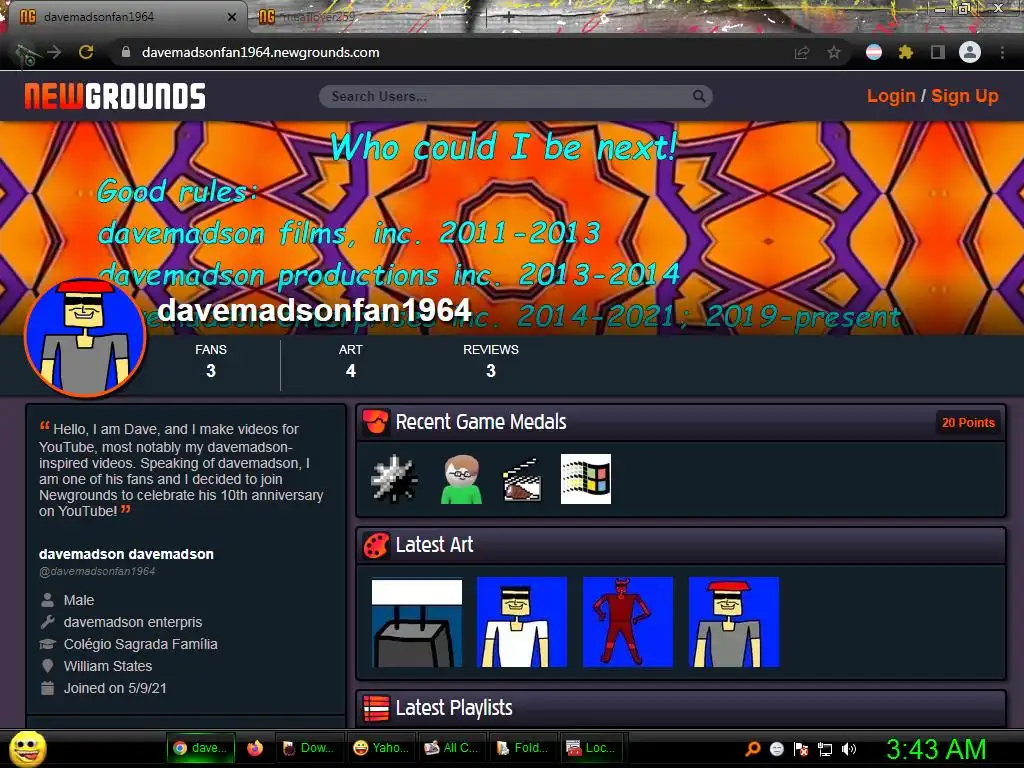The width and height of the screenshot is (1024, 768).
Task: Click the davemadsonfan1964 profile avatar
Action: click(85, 338)
